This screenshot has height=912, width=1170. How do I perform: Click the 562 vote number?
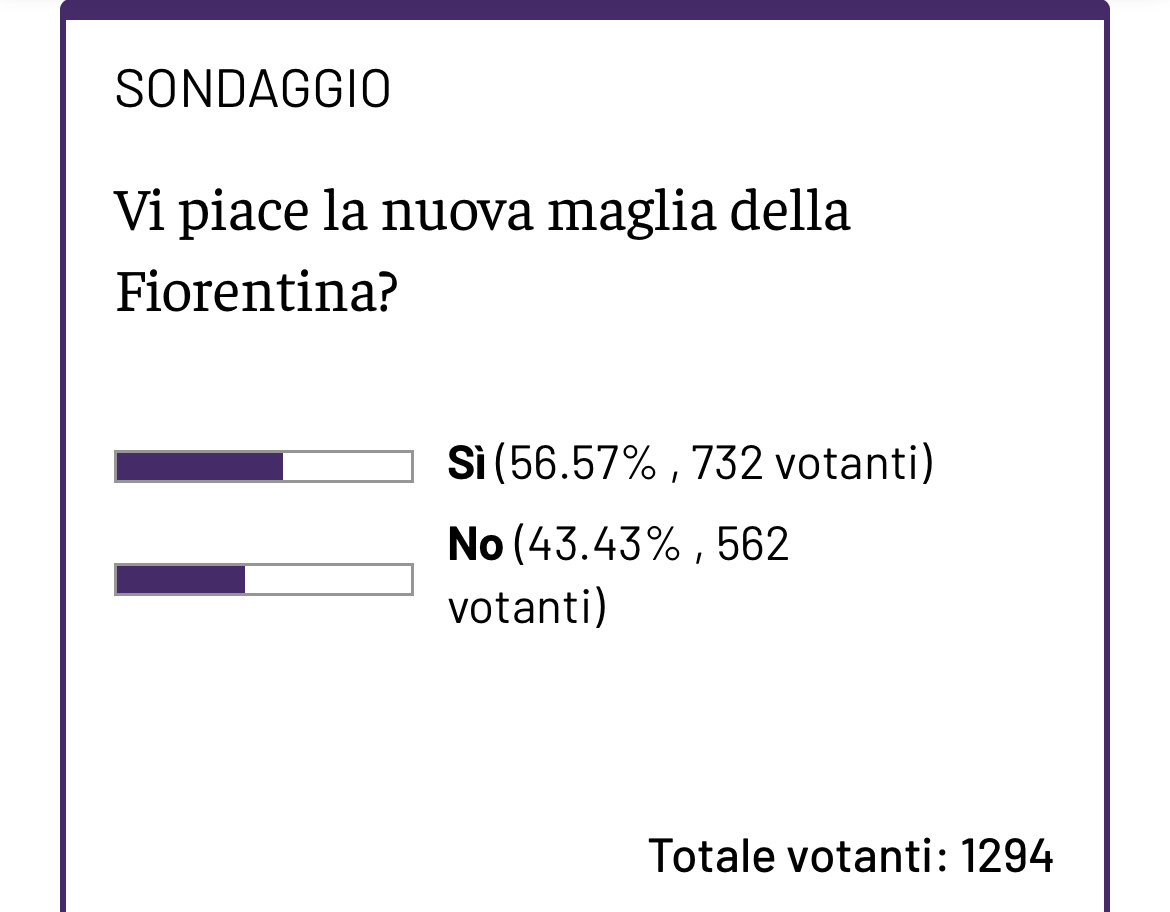coord(752,544)
